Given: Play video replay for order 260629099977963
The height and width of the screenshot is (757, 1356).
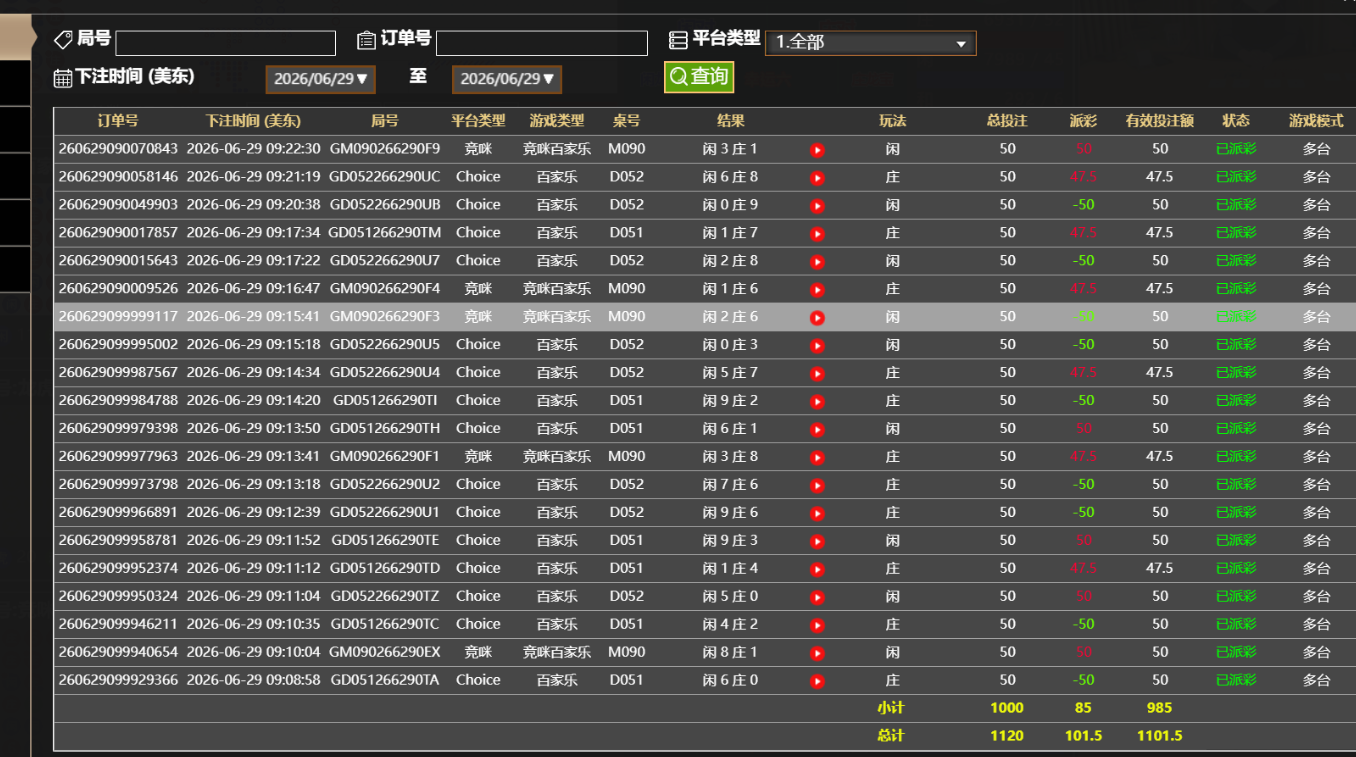Looking at the screenshot, I should 817,458.
